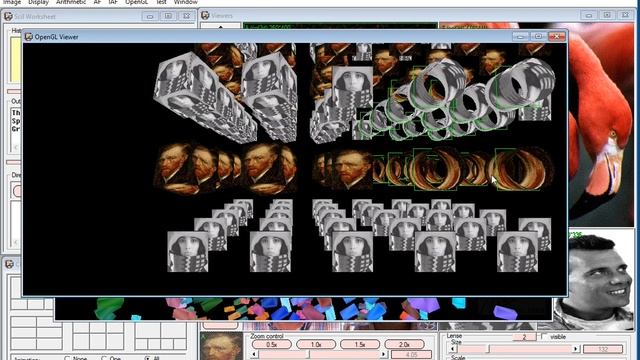Open the Image menu
The width and height of the screenshot is (640, 360).
click(12, 2)
